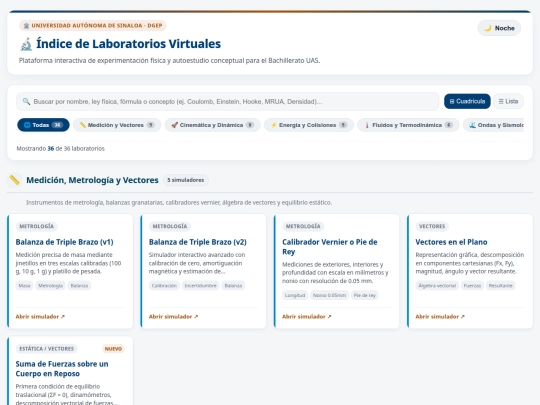Select the Todas 36 filter chip

(x=43, y=125)
